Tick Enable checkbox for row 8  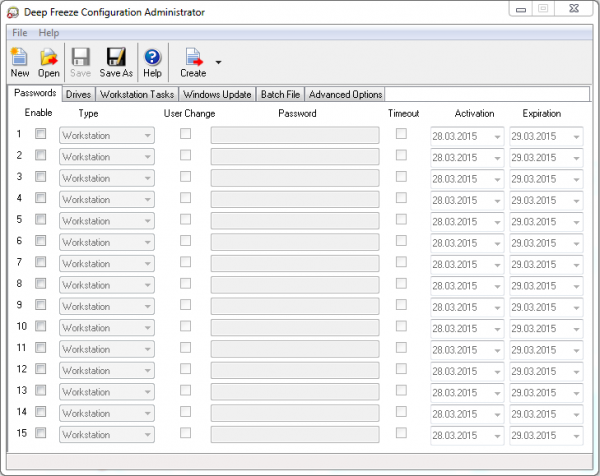coord(41,284)
